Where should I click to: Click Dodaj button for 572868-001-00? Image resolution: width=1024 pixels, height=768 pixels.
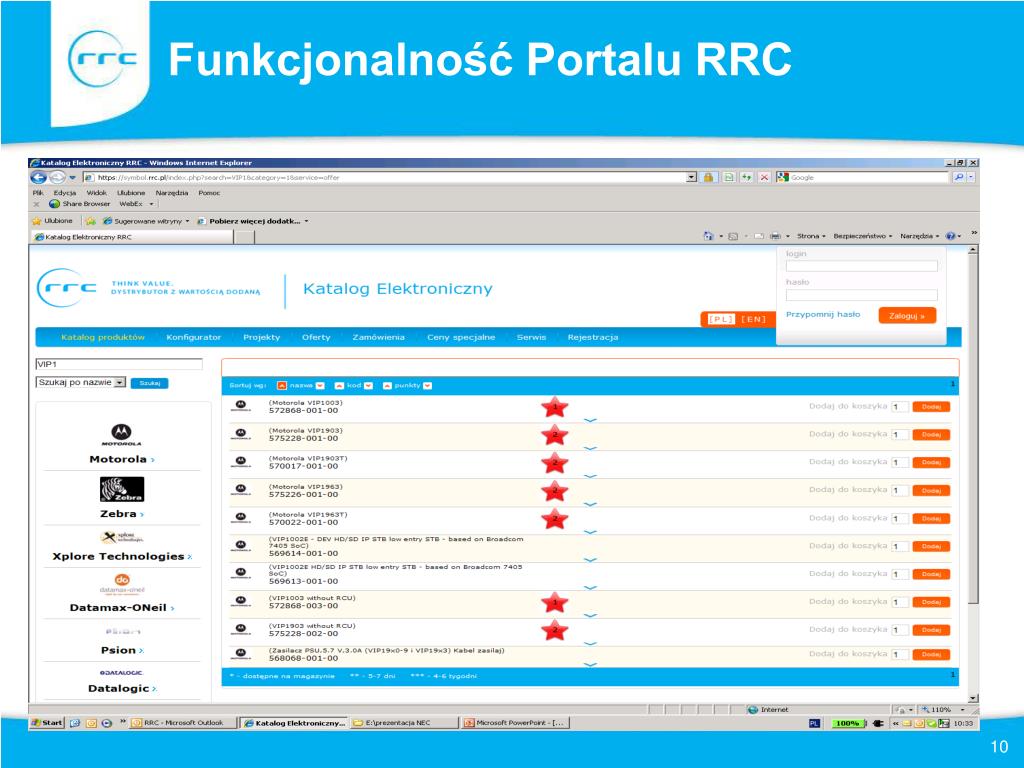(x=931, y=407)
